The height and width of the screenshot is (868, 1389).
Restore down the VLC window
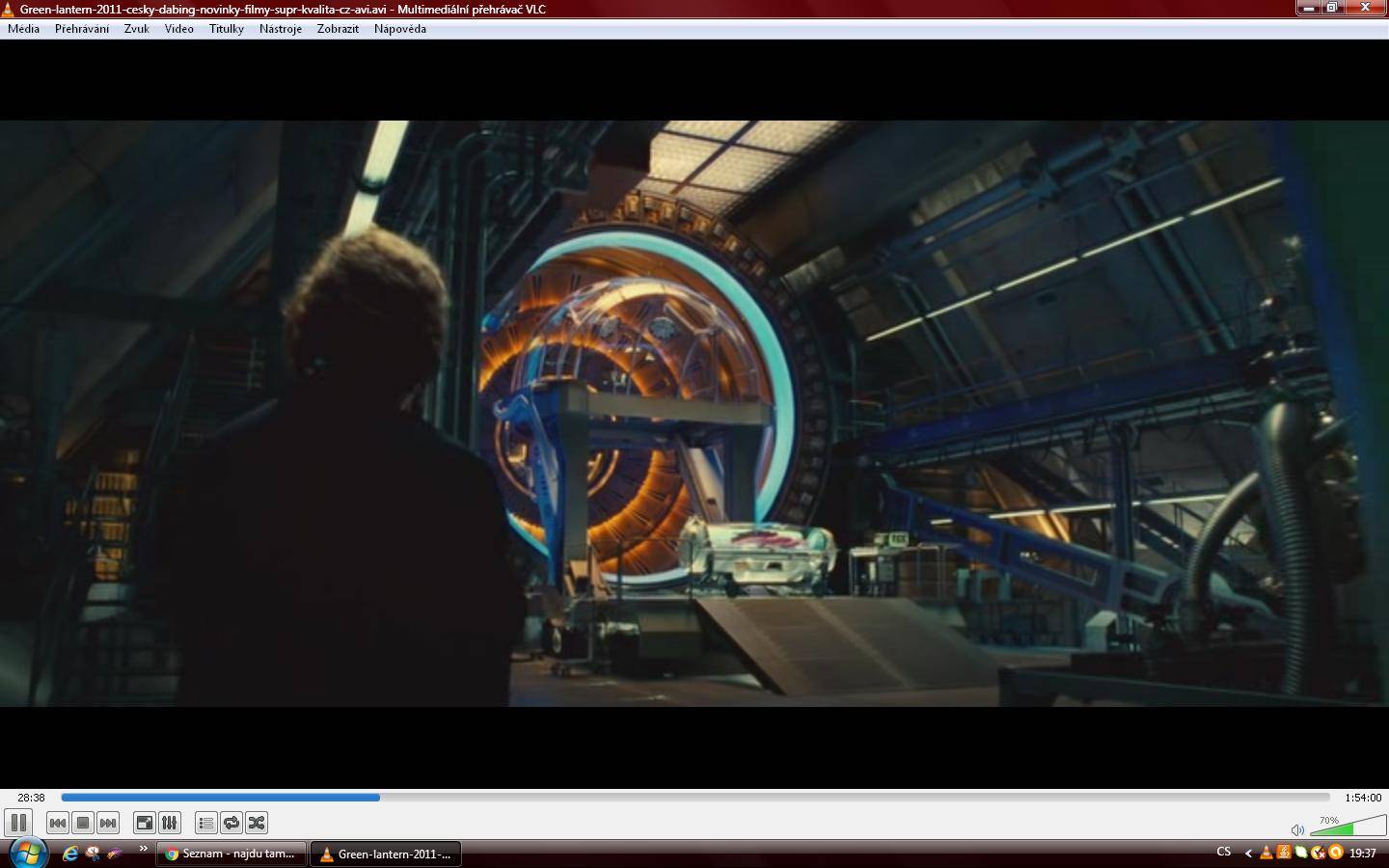(x=1332, y=8)
